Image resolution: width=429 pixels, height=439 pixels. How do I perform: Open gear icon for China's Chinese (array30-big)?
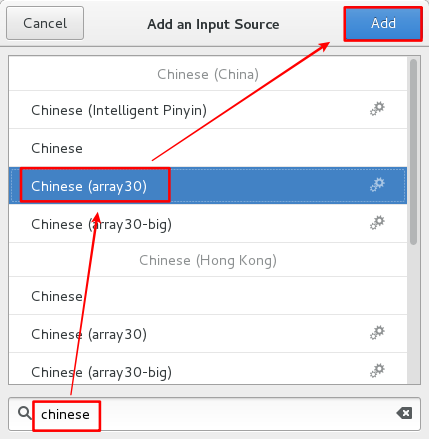tap(377, 223)
